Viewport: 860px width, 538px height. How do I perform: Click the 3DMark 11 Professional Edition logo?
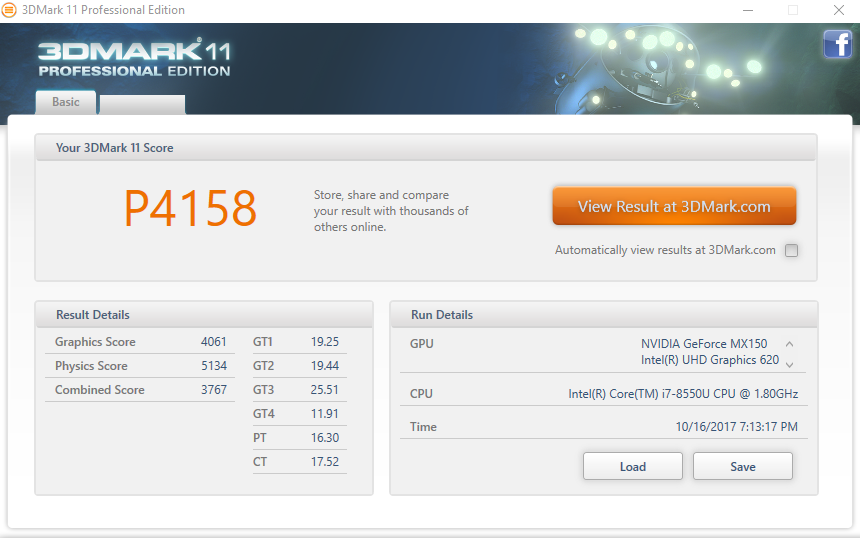[134, 58]
